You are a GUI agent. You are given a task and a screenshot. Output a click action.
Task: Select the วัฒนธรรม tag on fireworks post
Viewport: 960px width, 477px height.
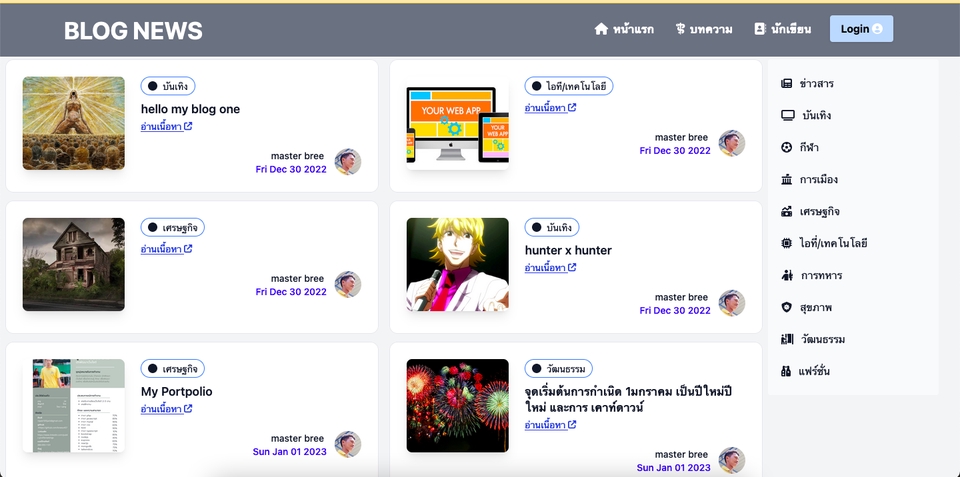tap(558, 369)
